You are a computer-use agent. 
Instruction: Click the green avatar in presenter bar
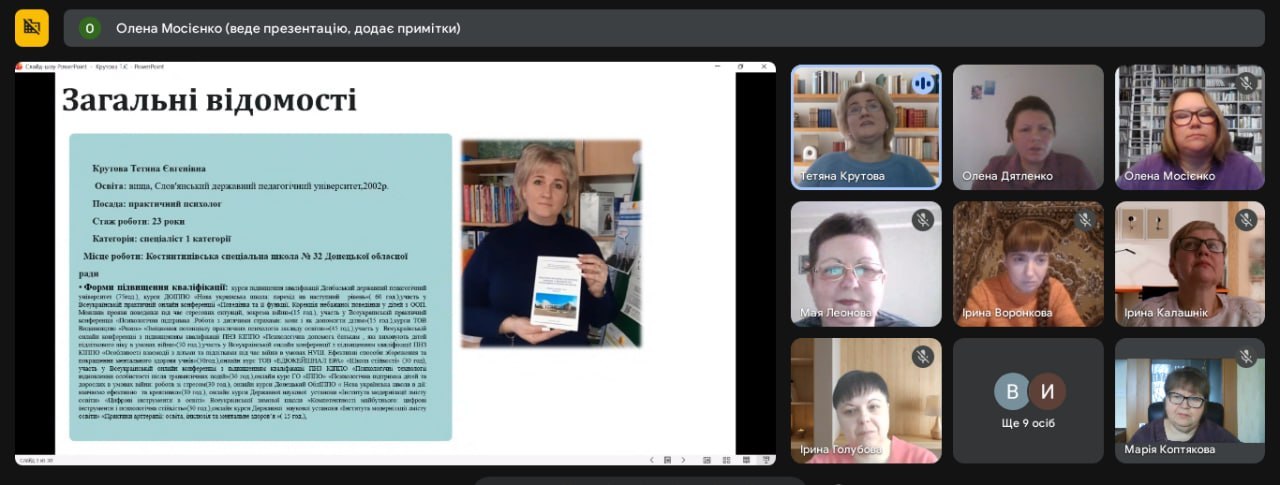coord(90,28)
